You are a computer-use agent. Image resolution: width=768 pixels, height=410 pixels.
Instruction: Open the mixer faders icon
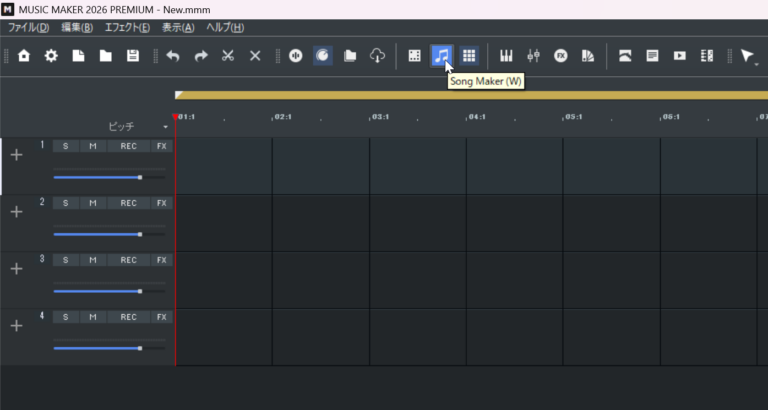(x=533, y=56)
